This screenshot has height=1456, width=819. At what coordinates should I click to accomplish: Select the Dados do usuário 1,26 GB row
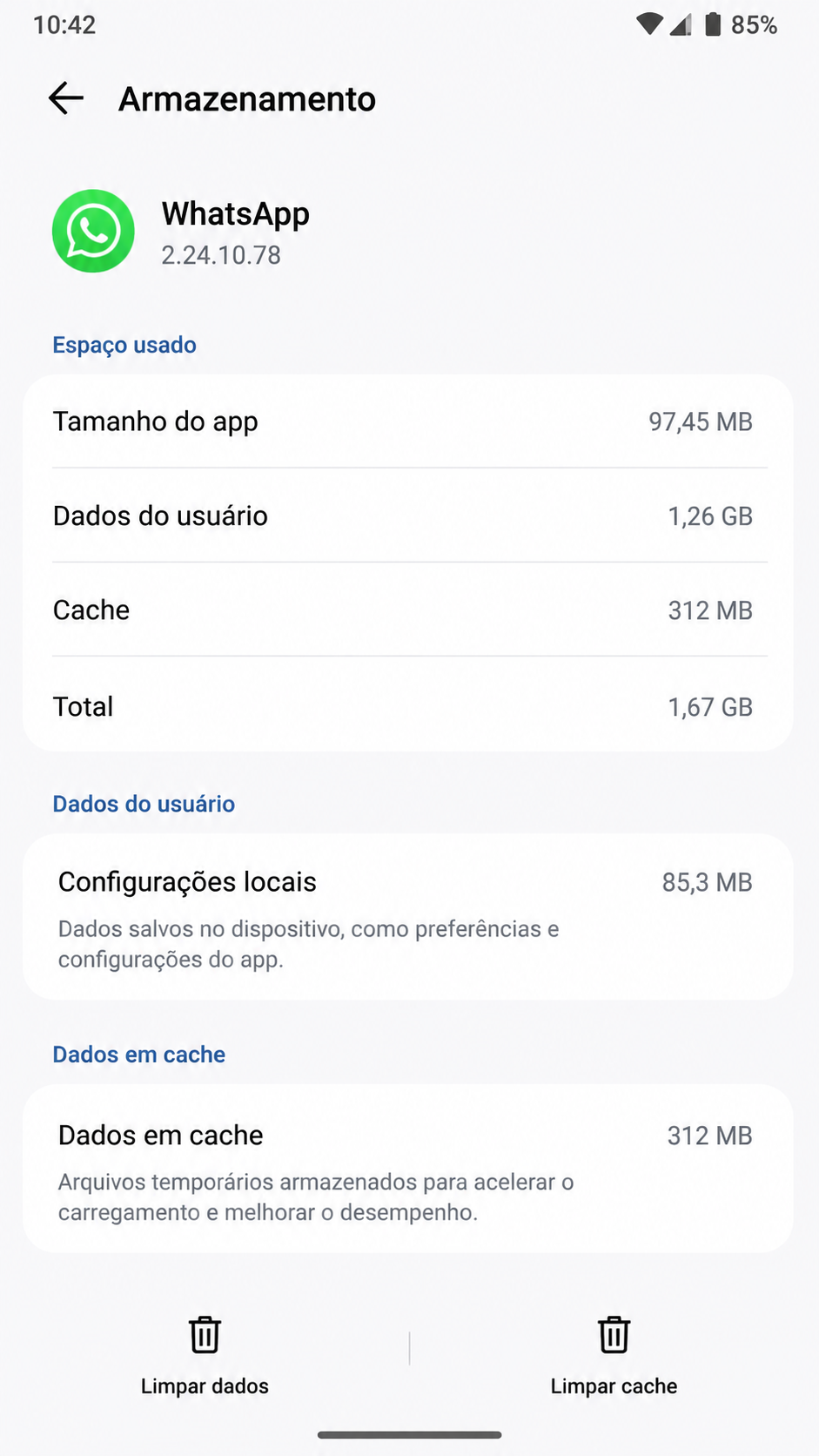(x=409, y=516)
